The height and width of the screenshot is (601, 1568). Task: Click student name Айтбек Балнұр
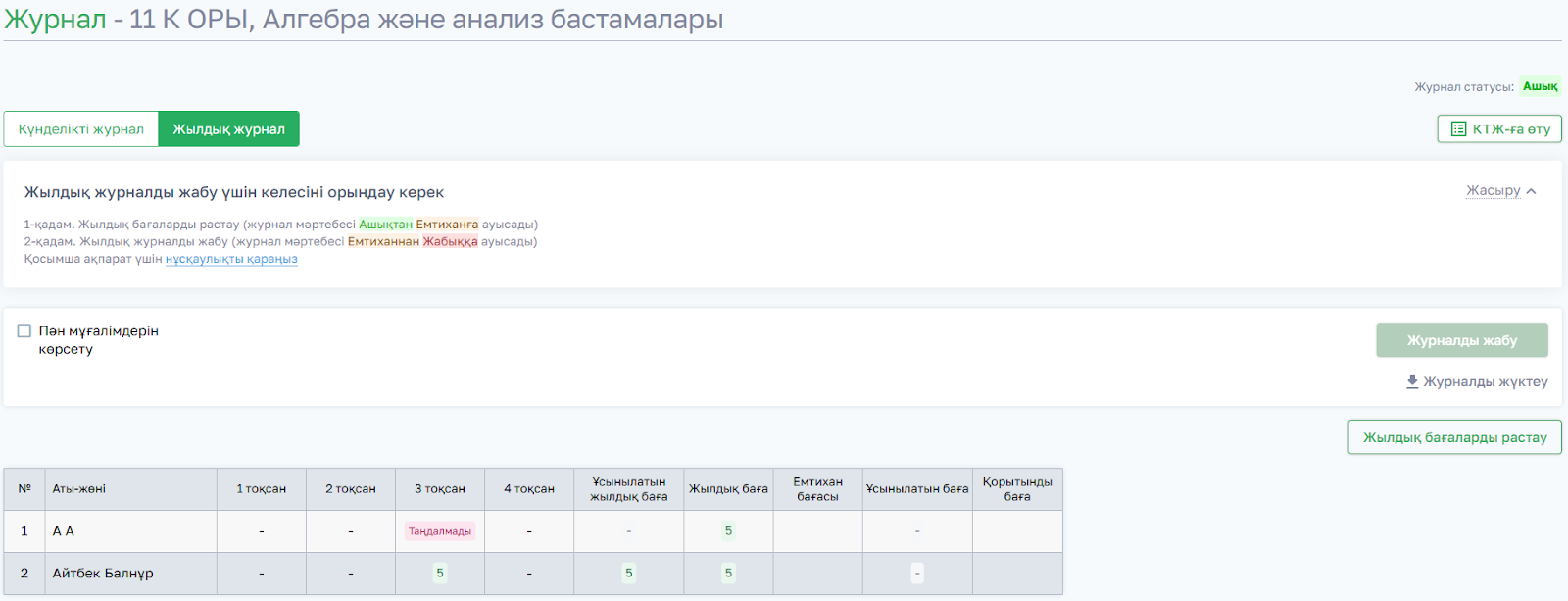point(103,573)
